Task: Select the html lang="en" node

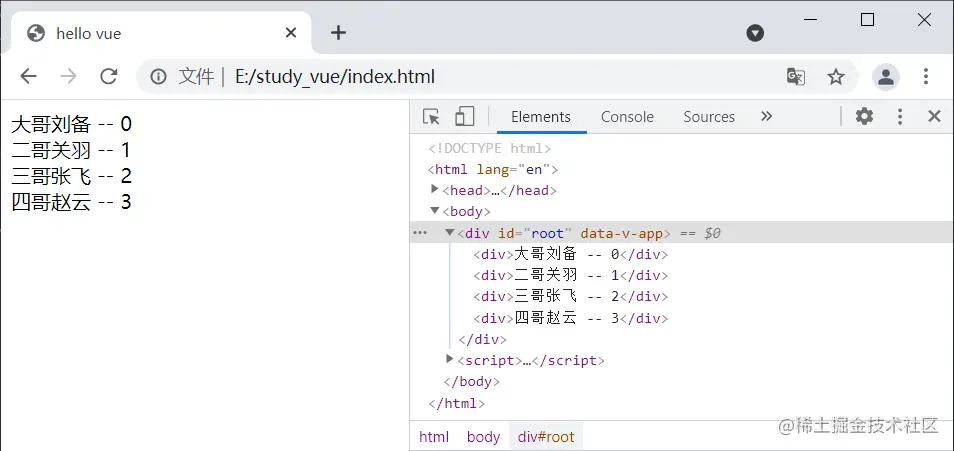Action: coord(493,169)
